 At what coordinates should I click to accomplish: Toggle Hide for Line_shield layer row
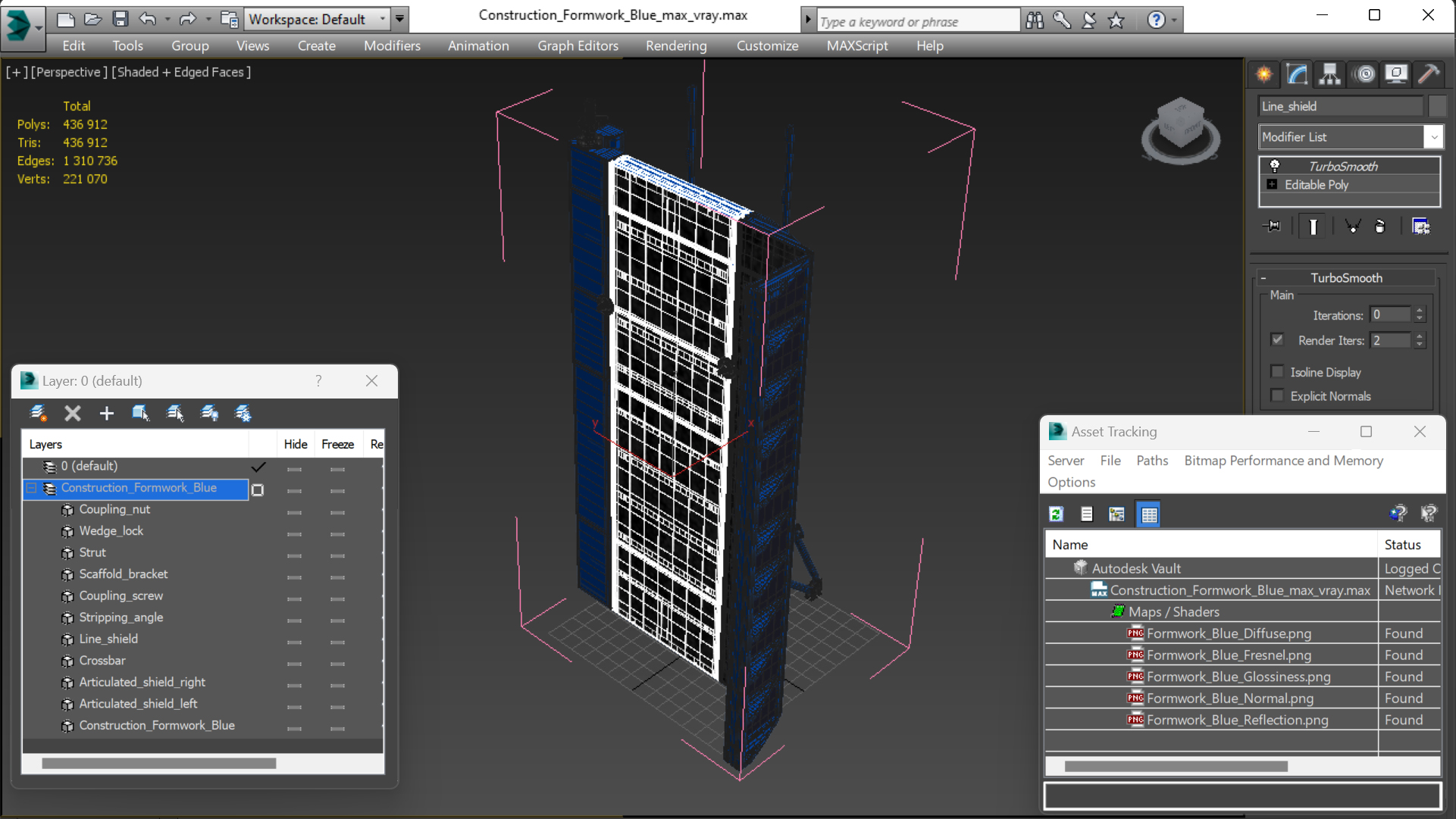pyautogui.click(x=295, y=642)
